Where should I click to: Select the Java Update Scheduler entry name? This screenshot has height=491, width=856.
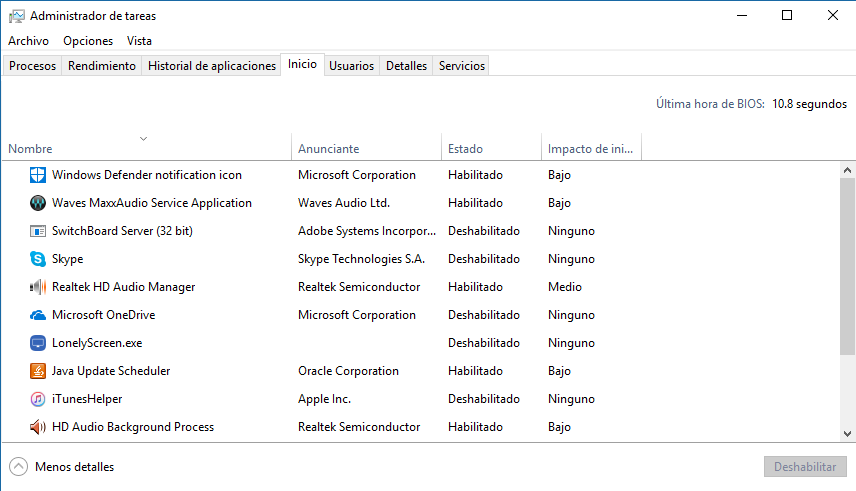[111, 371]
